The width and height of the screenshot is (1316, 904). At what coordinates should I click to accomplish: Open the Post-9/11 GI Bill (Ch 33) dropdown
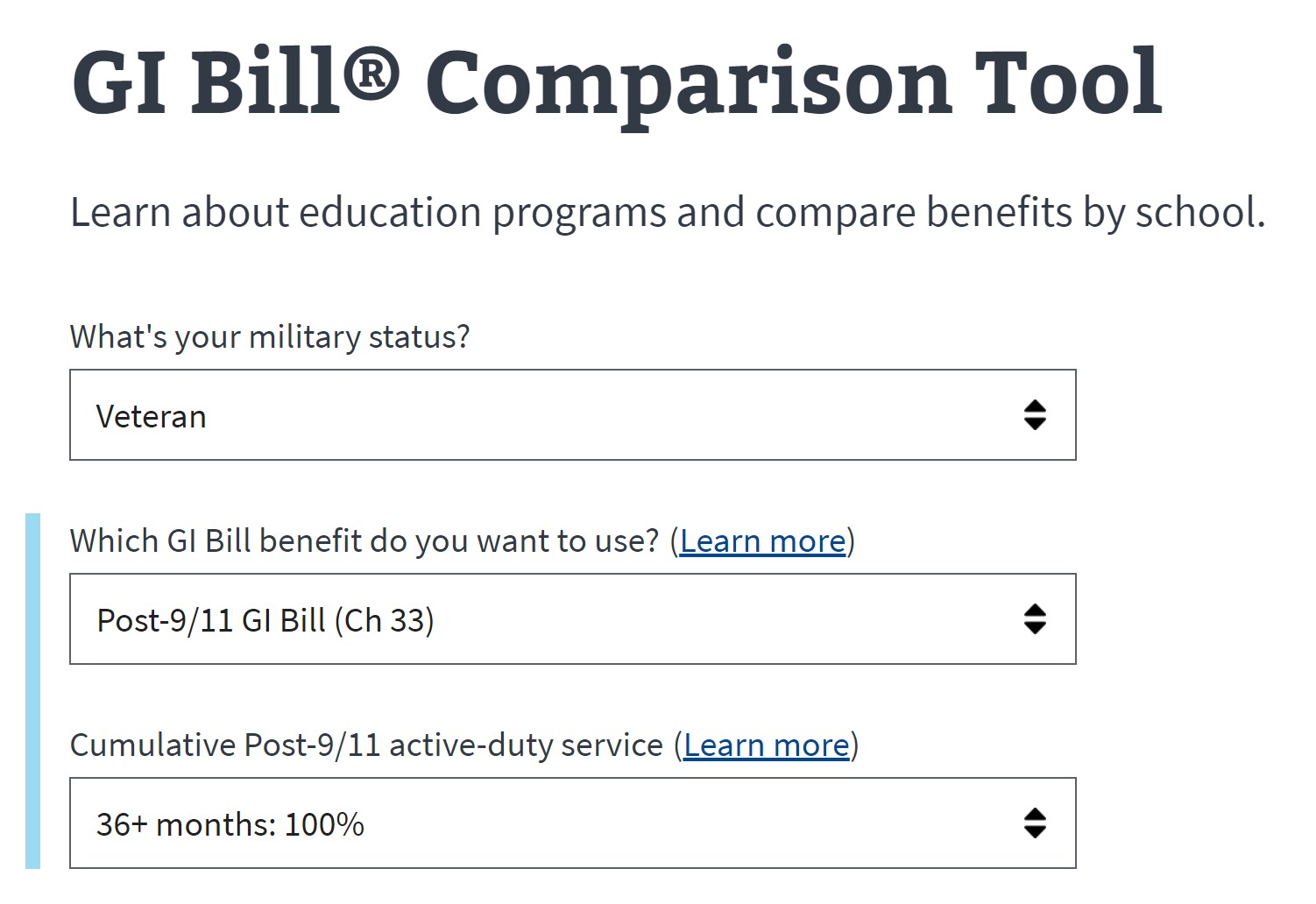(x=572, y=619)
